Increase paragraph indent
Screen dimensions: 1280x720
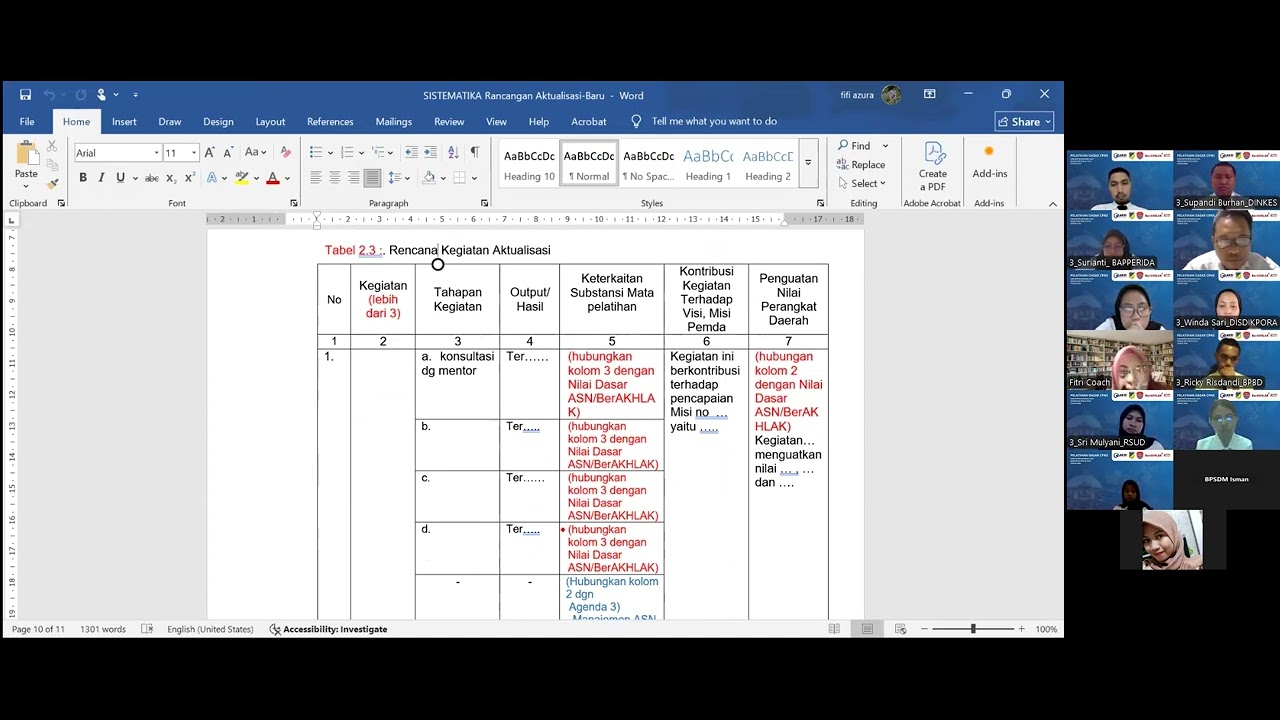(x=430, y=153)
